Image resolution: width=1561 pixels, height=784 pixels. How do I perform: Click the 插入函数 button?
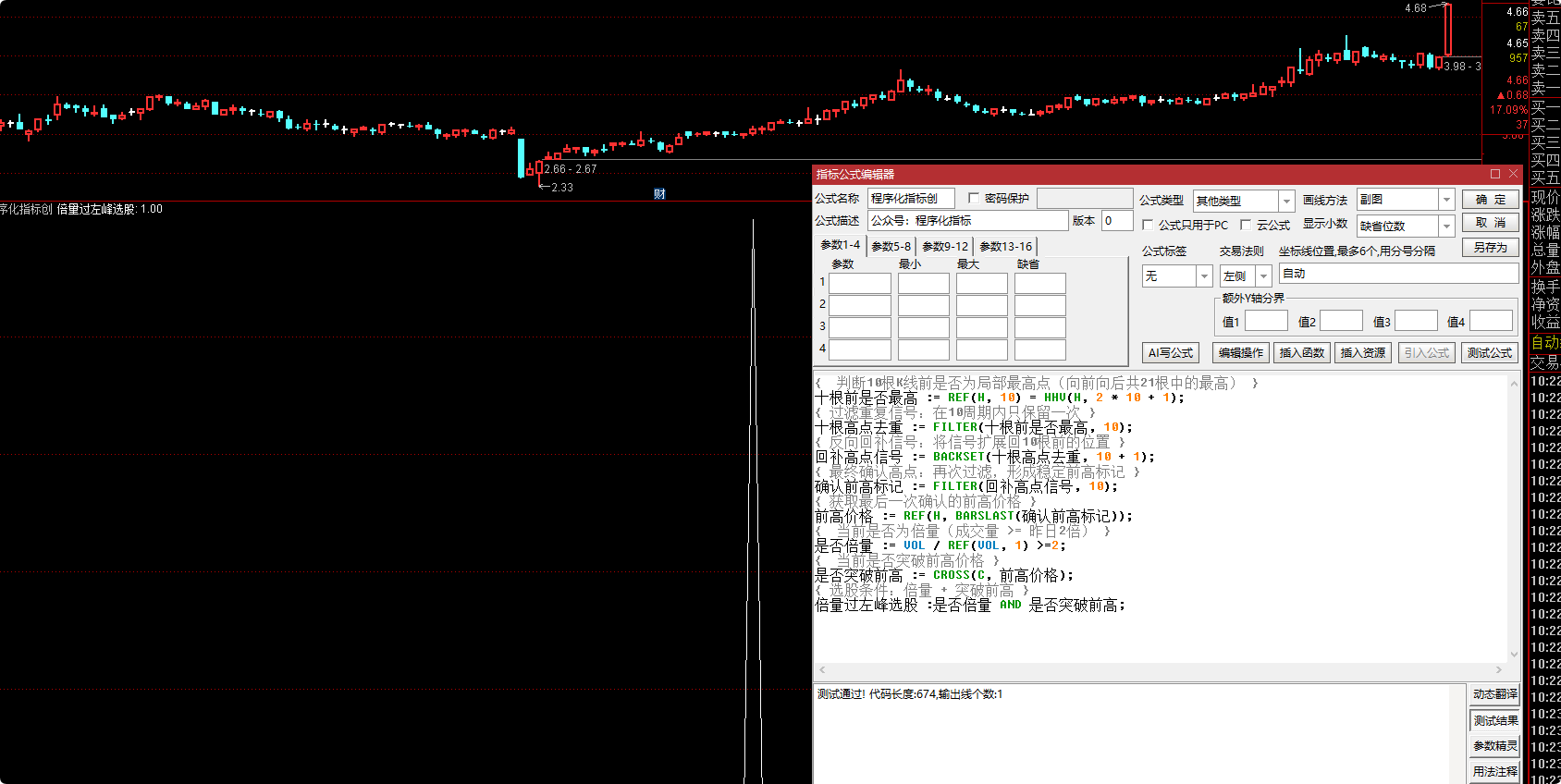(x=1301, y=353)
